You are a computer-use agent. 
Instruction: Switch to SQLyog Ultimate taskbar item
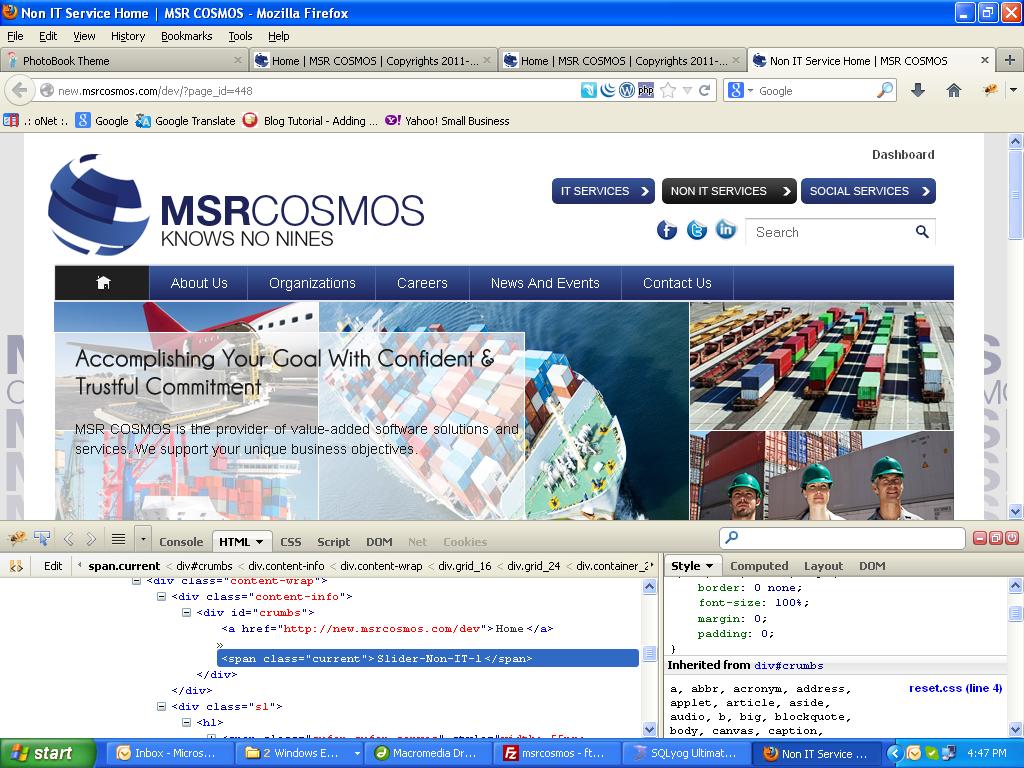[x=685, y=753]
